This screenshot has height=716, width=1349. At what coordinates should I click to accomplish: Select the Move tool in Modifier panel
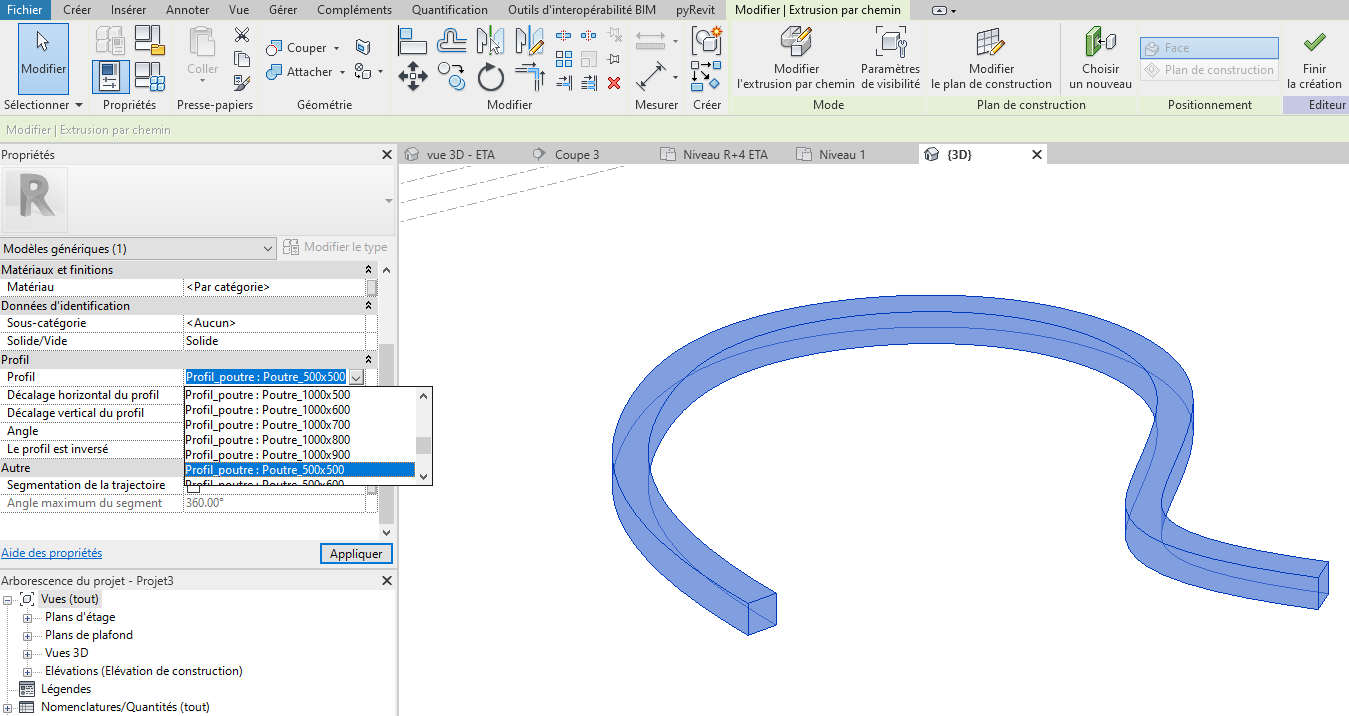click(x=414, y=76)
